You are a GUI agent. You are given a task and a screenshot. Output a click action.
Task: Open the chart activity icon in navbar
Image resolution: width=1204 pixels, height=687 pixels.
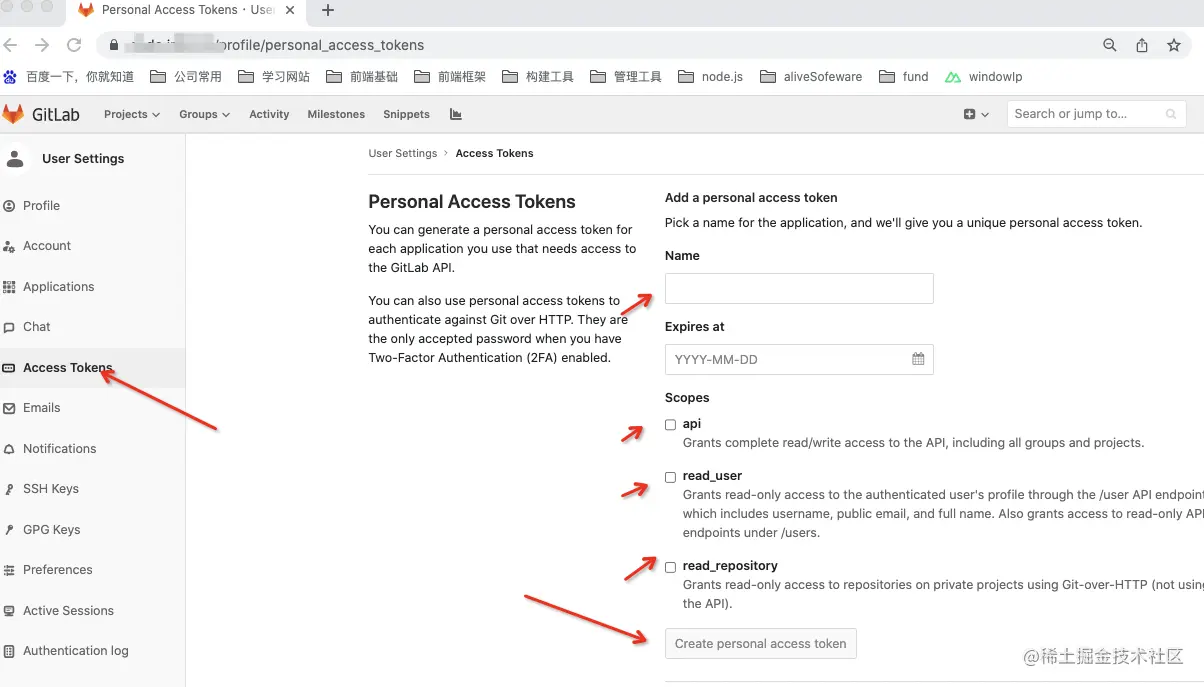[456, 114]
